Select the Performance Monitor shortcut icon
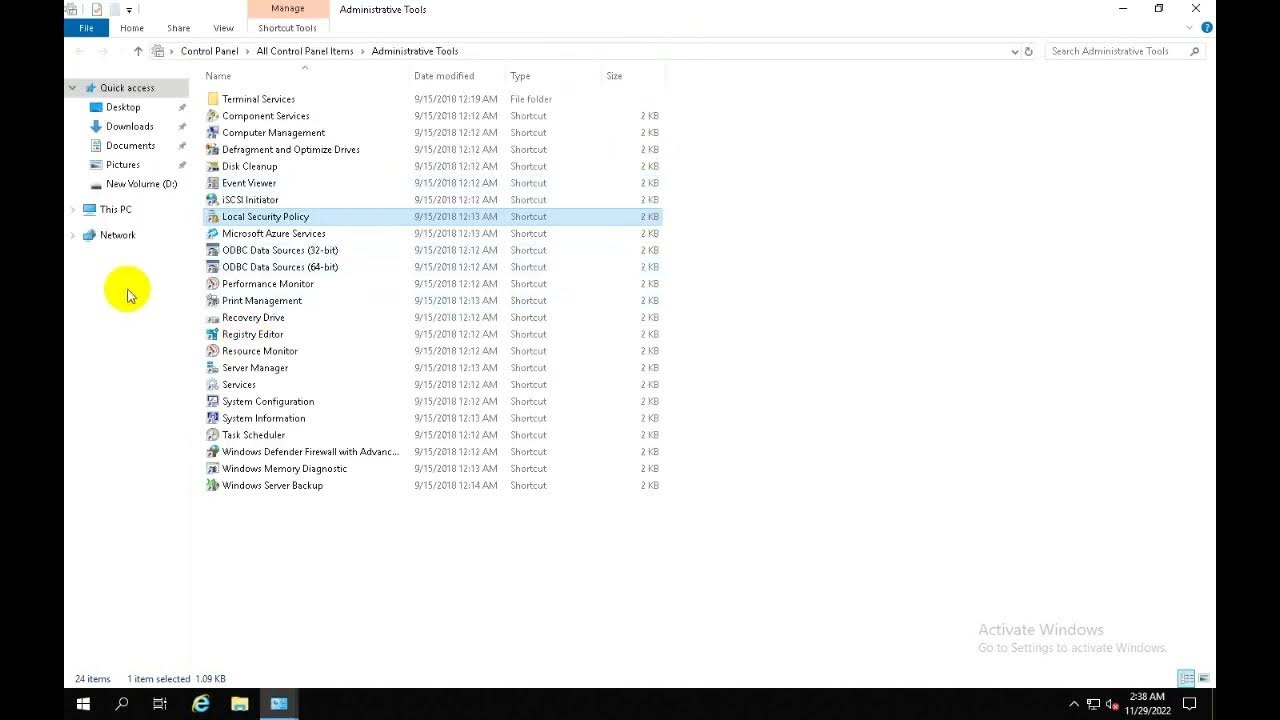 click(x=212, y=284)
